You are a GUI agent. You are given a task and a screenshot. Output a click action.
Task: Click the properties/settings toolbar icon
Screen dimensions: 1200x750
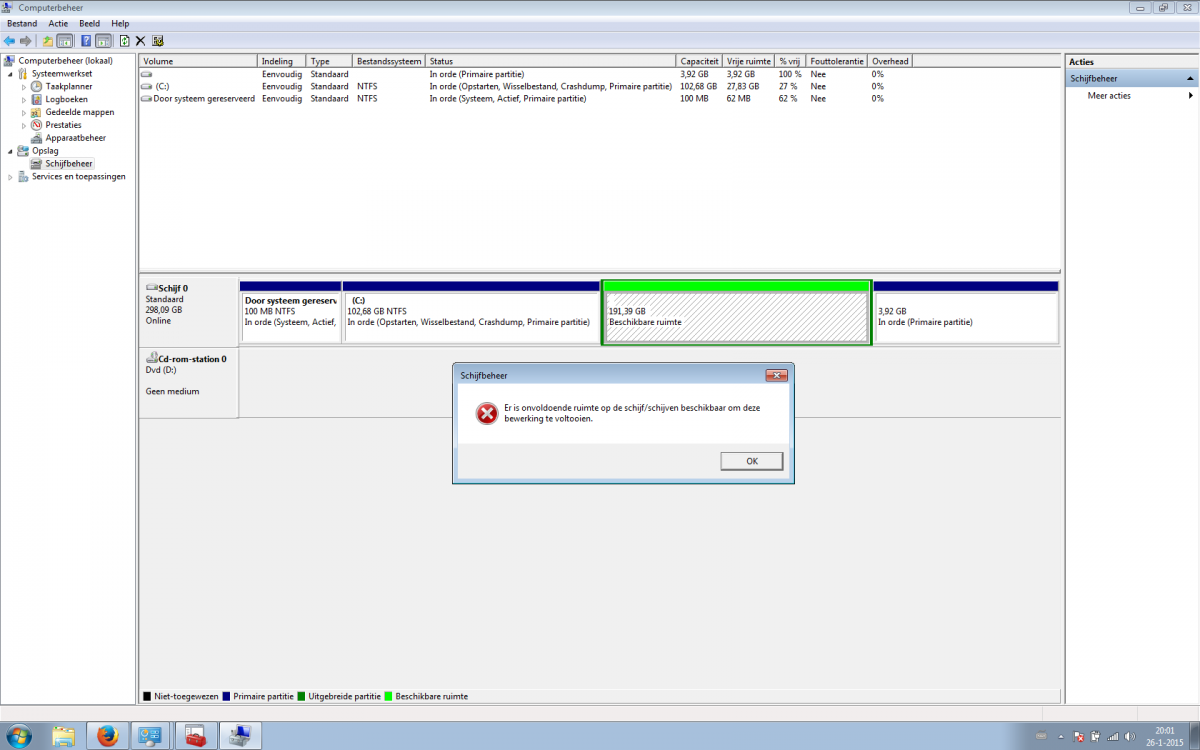click(x=158, y=41)
